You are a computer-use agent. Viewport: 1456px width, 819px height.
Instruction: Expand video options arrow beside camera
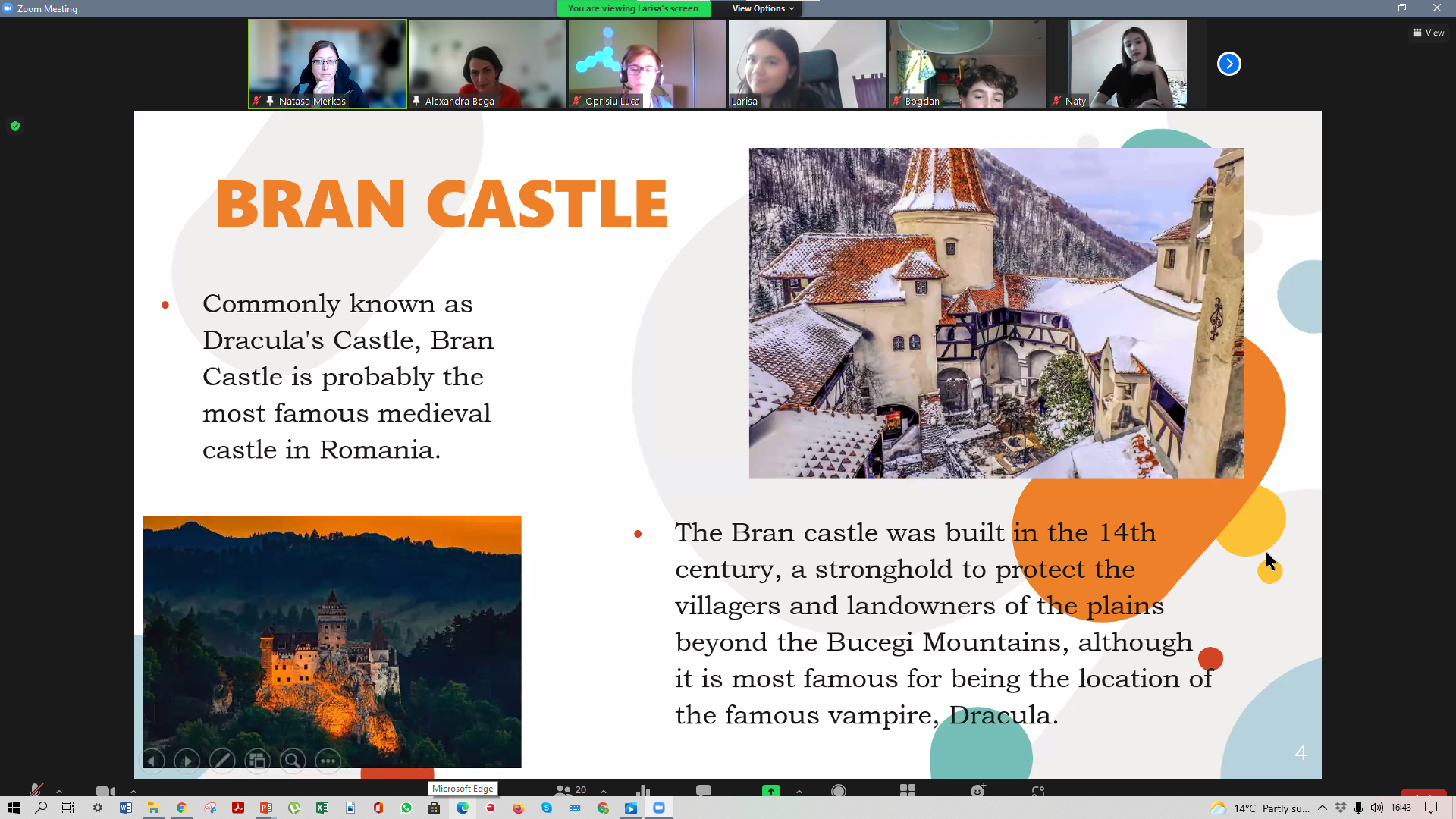click(x=133, y=791)
